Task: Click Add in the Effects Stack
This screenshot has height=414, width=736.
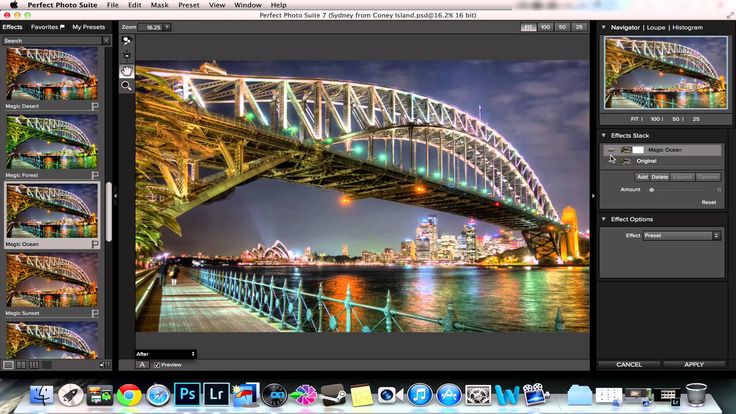Action: click(642, 177)
